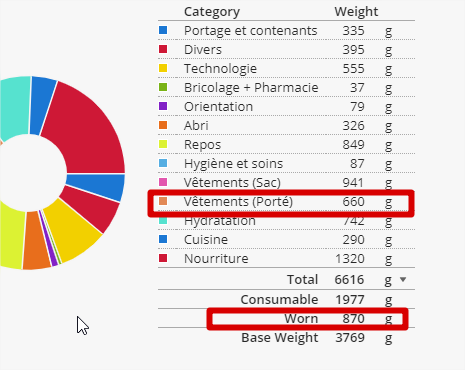Viewport: 465px width, 370px height.
Task: Click the Hygiène et soins category label
Action: coord(233,164)
